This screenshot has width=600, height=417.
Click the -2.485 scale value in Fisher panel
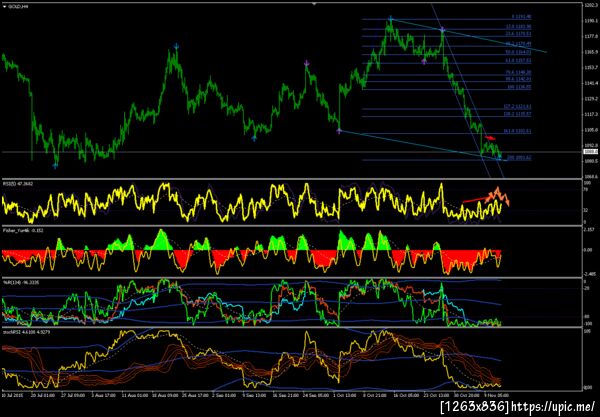(x=590, y=274)
